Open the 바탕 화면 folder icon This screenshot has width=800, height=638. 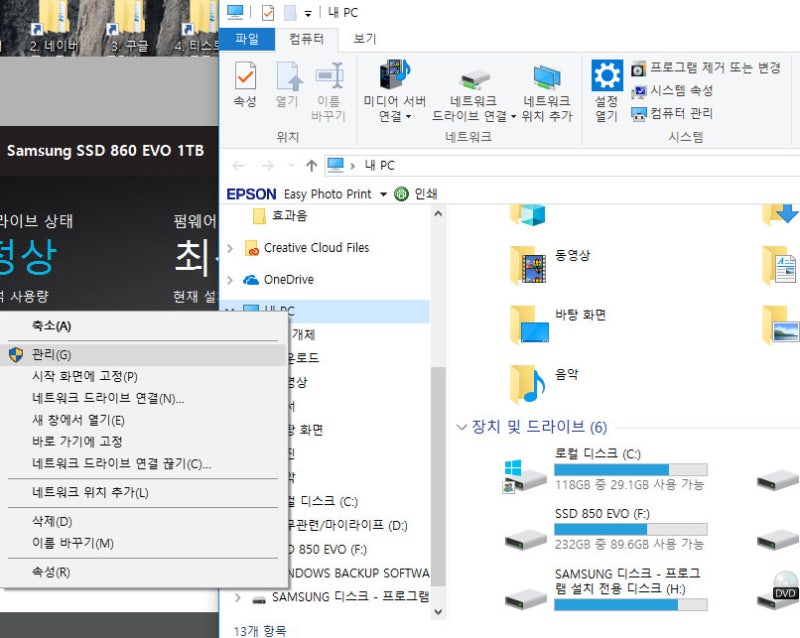[528, 325]
